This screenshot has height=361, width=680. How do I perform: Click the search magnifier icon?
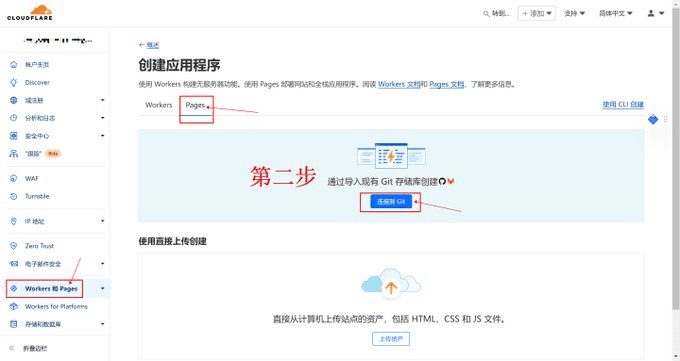tap(486, 14)
